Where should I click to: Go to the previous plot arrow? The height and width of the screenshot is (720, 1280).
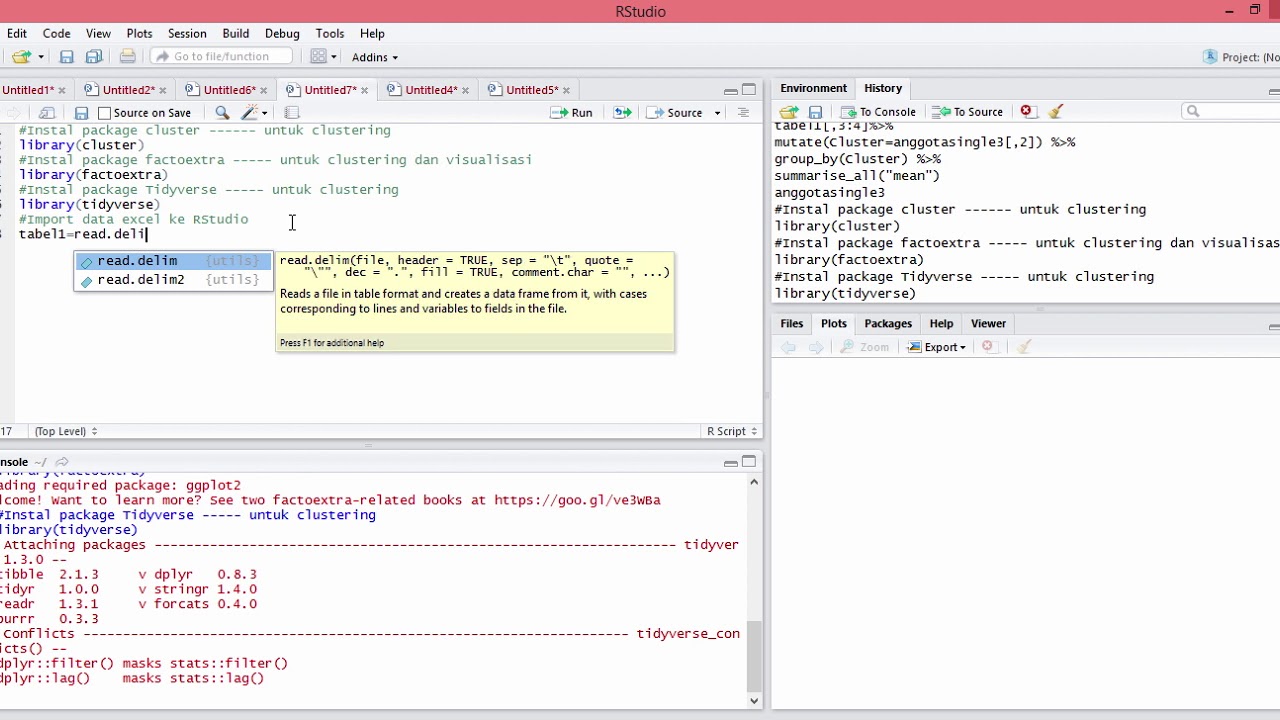788,347
